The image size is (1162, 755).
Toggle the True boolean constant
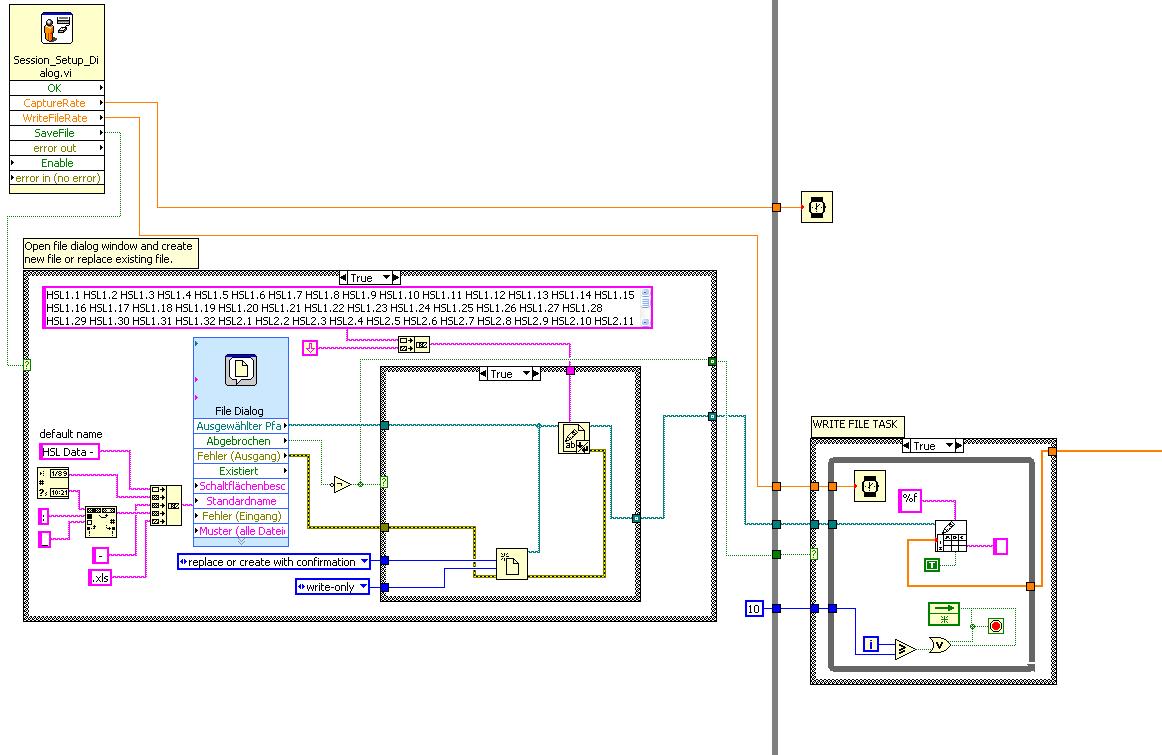932,565
